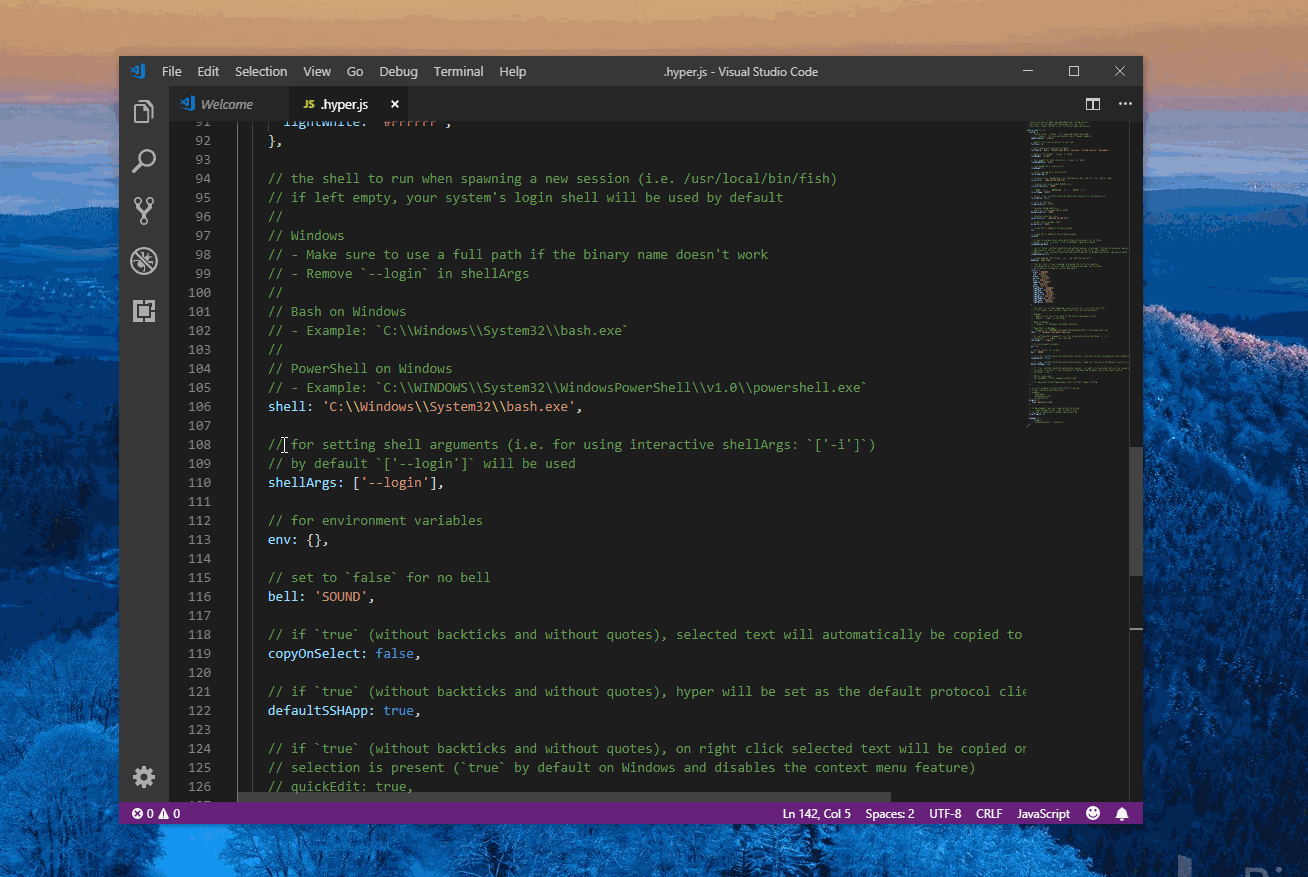Open the Extensions view
Viewport: 1308px width, 877px height.
click(143, 311)
